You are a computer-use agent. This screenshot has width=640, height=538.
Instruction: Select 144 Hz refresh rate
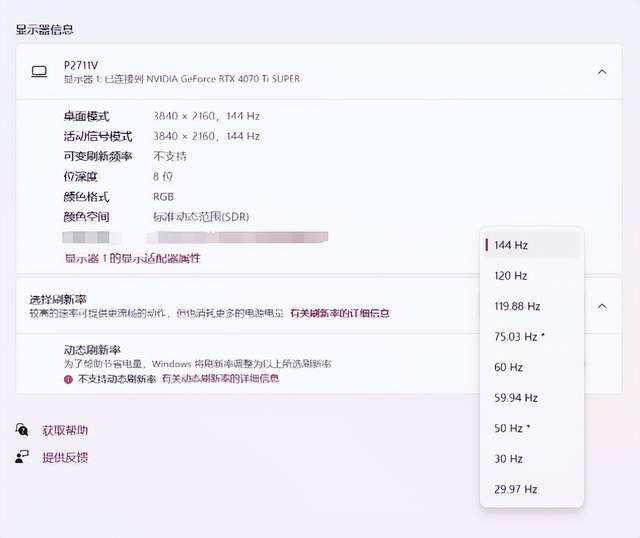(531, 245)
